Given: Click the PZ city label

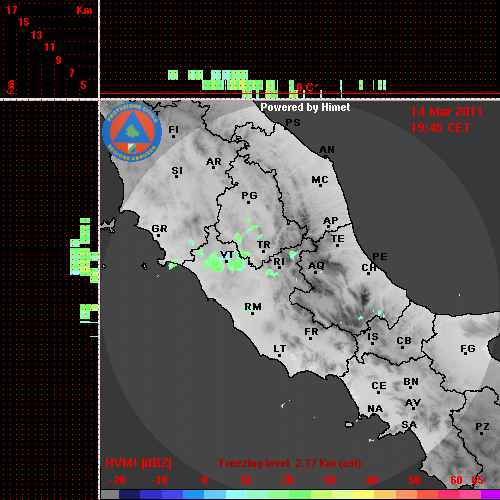Looking at the screenshot, I should [x=482, y=426].
